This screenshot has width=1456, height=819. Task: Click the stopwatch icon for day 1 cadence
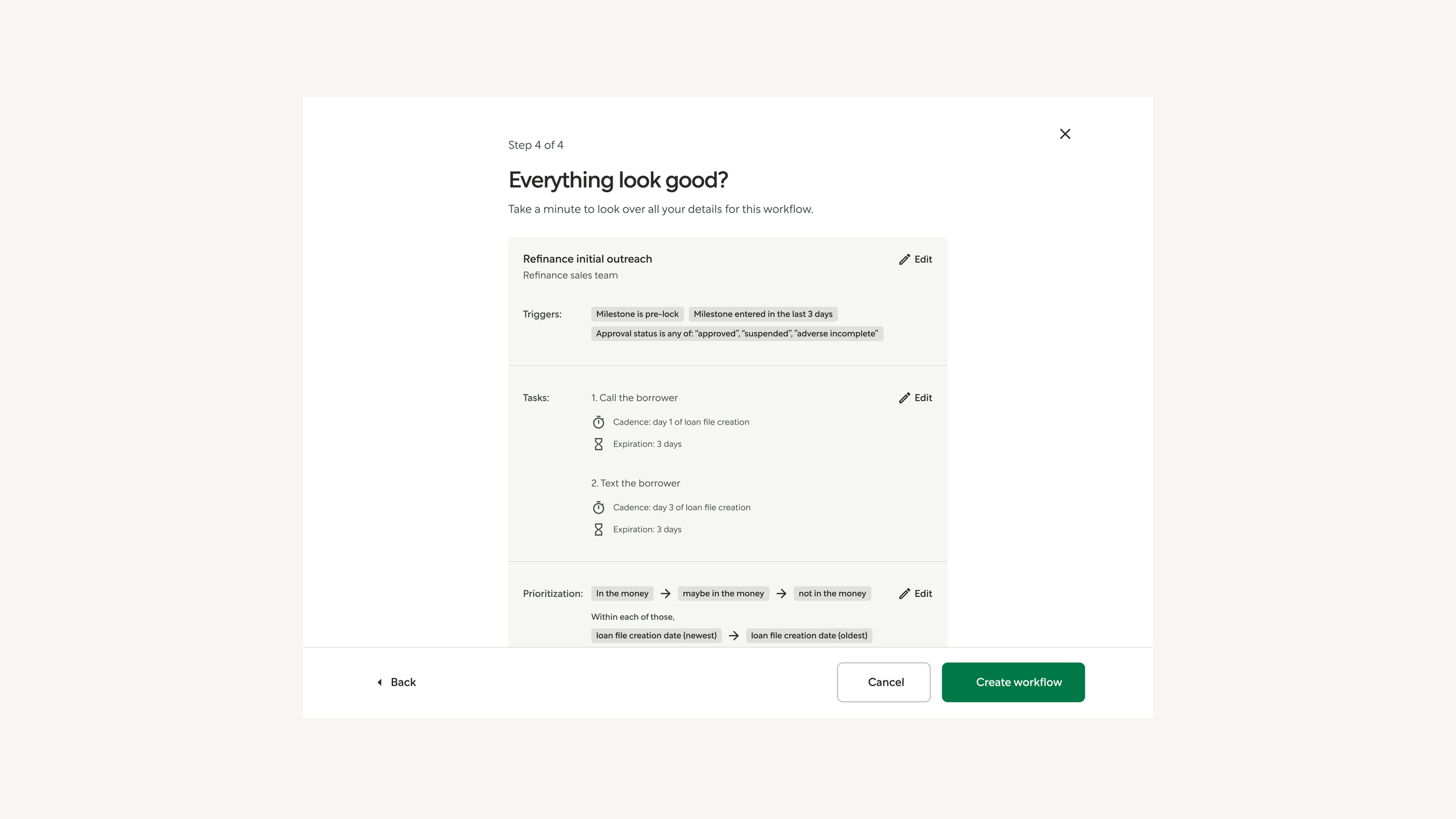[598, 422]
